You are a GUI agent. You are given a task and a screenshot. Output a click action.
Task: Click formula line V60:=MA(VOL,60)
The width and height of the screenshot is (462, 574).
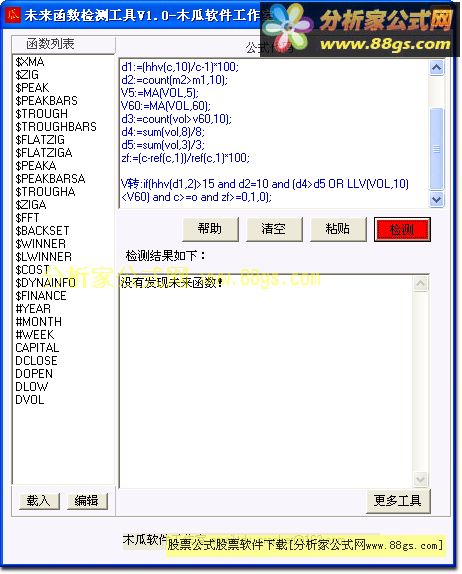coord(166,106)
